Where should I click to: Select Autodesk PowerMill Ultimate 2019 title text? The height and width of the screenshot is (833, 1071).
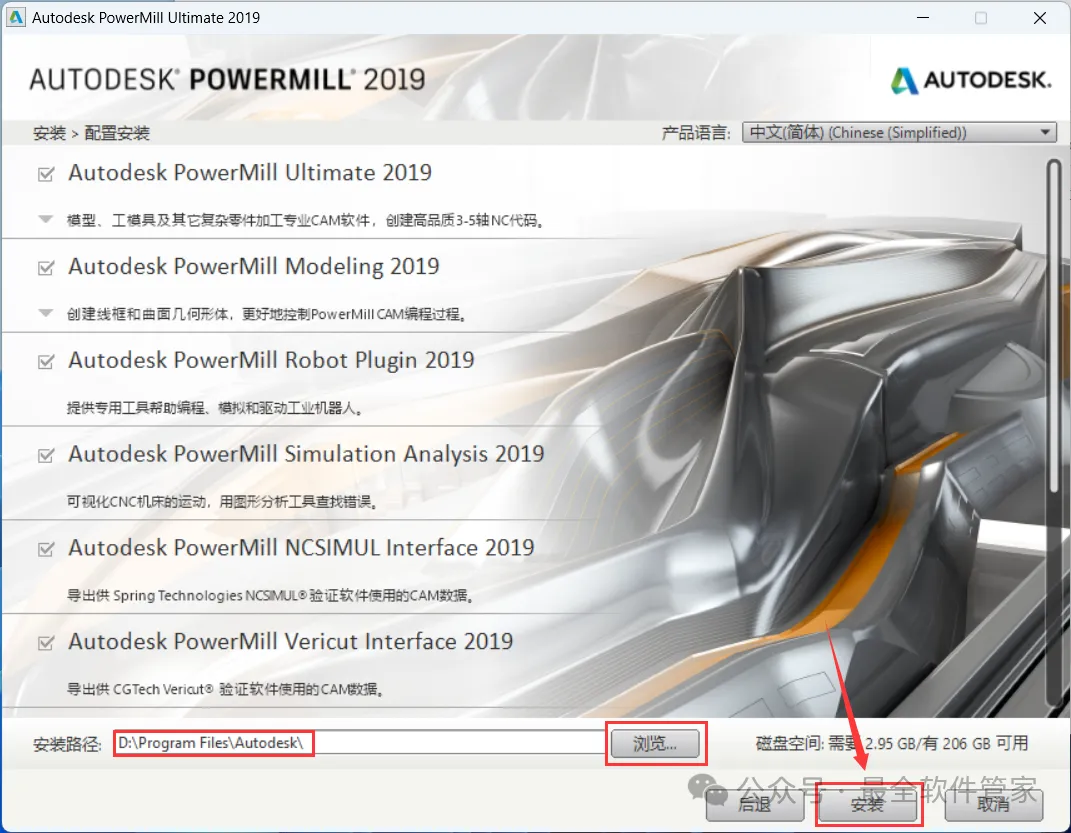(250, 173)
